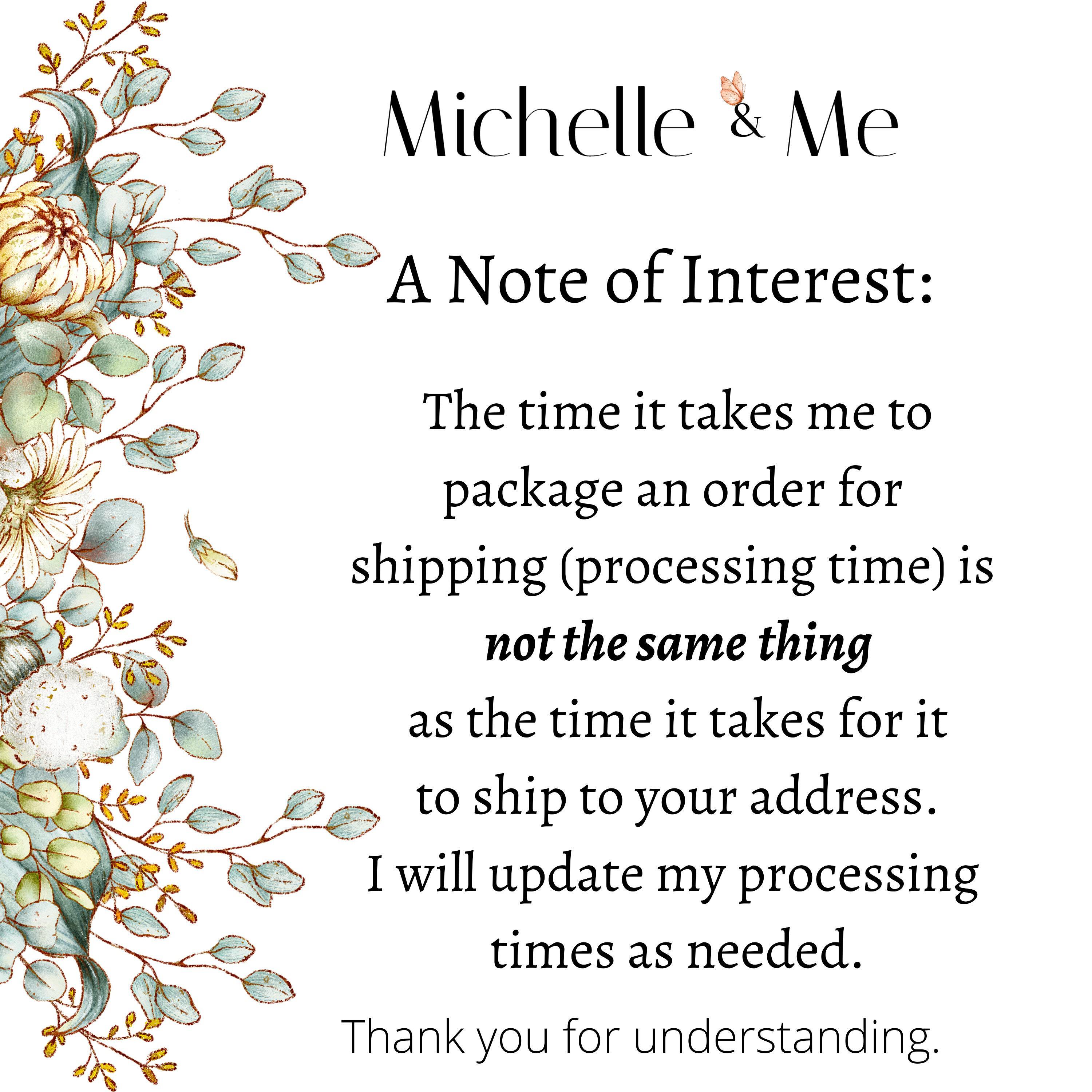Click the line "as the time it takes for it"
This screenshot has width=1092, height=1092.
pyautogui.click(x=678, y=722)
